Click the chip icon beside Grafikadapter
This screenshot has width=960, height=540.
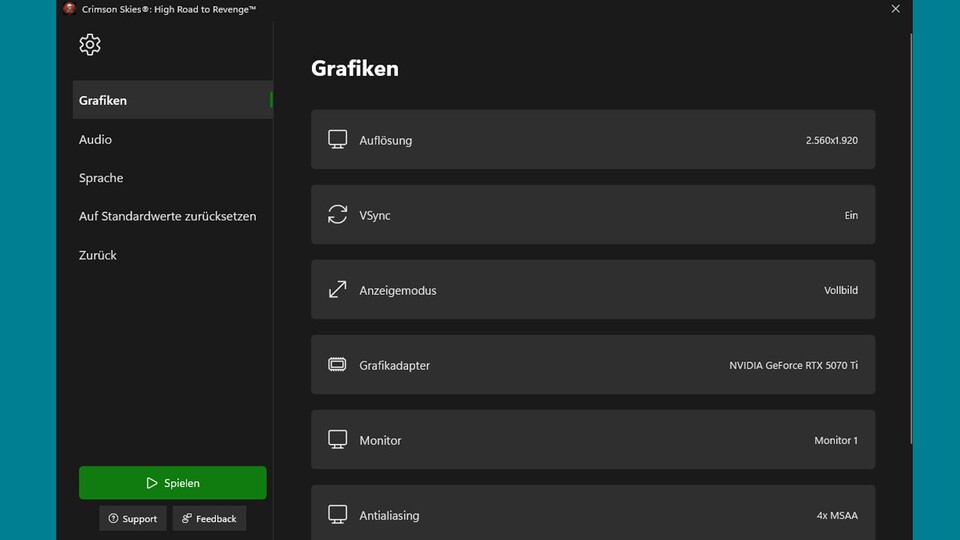(337, 365)
